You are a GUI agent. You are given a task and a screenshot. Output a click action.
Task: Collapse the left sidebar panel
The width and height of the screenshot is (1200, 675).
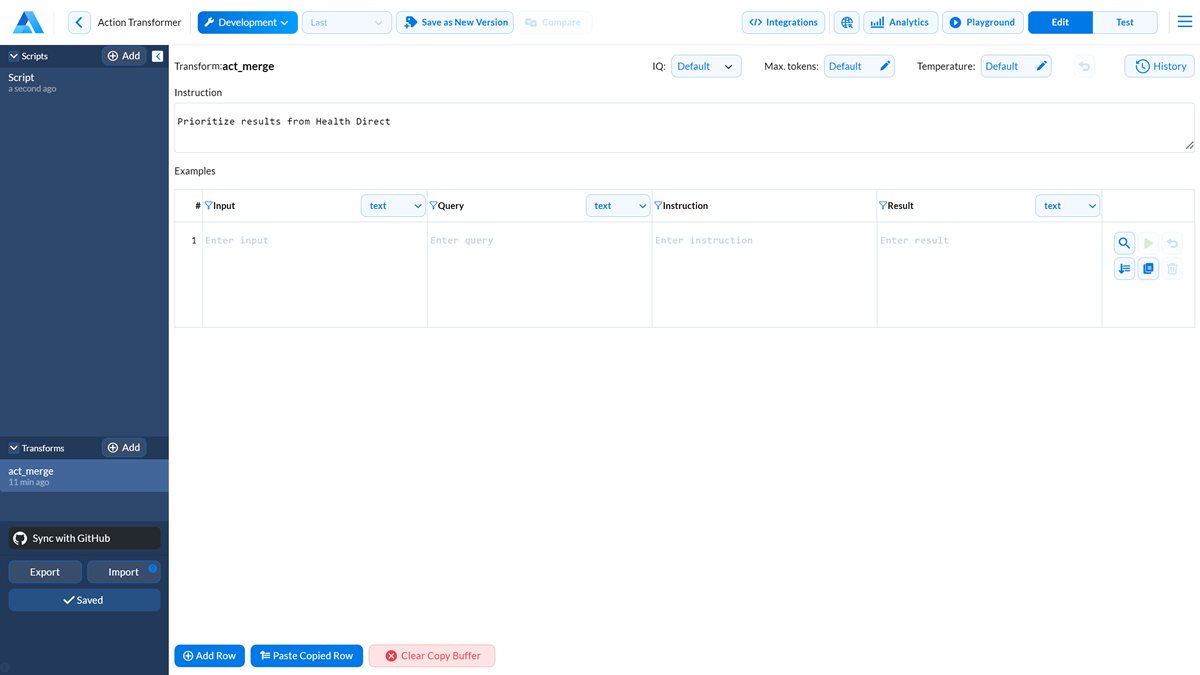pyautogui.click(x=158, y=56)
